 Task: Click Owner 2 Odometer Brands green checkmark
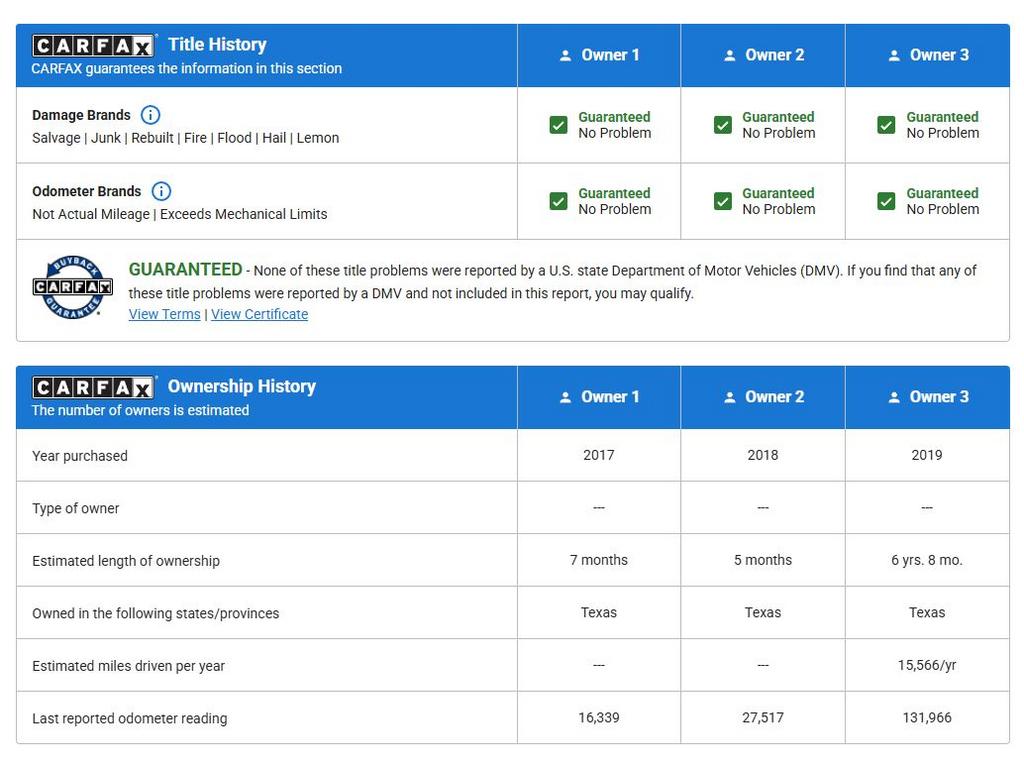coord(723,201)
